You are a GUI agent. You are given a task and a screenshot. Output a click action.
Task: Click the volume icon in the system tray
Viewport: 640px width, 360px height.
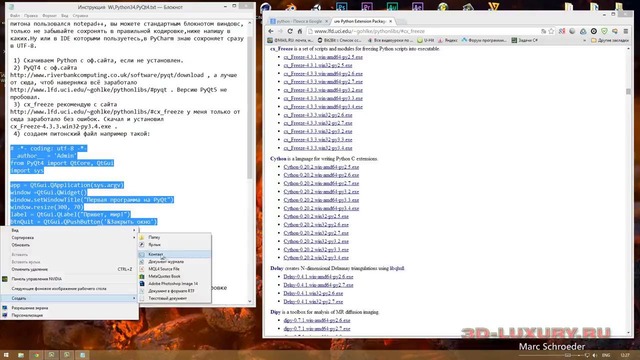(595, 356)
